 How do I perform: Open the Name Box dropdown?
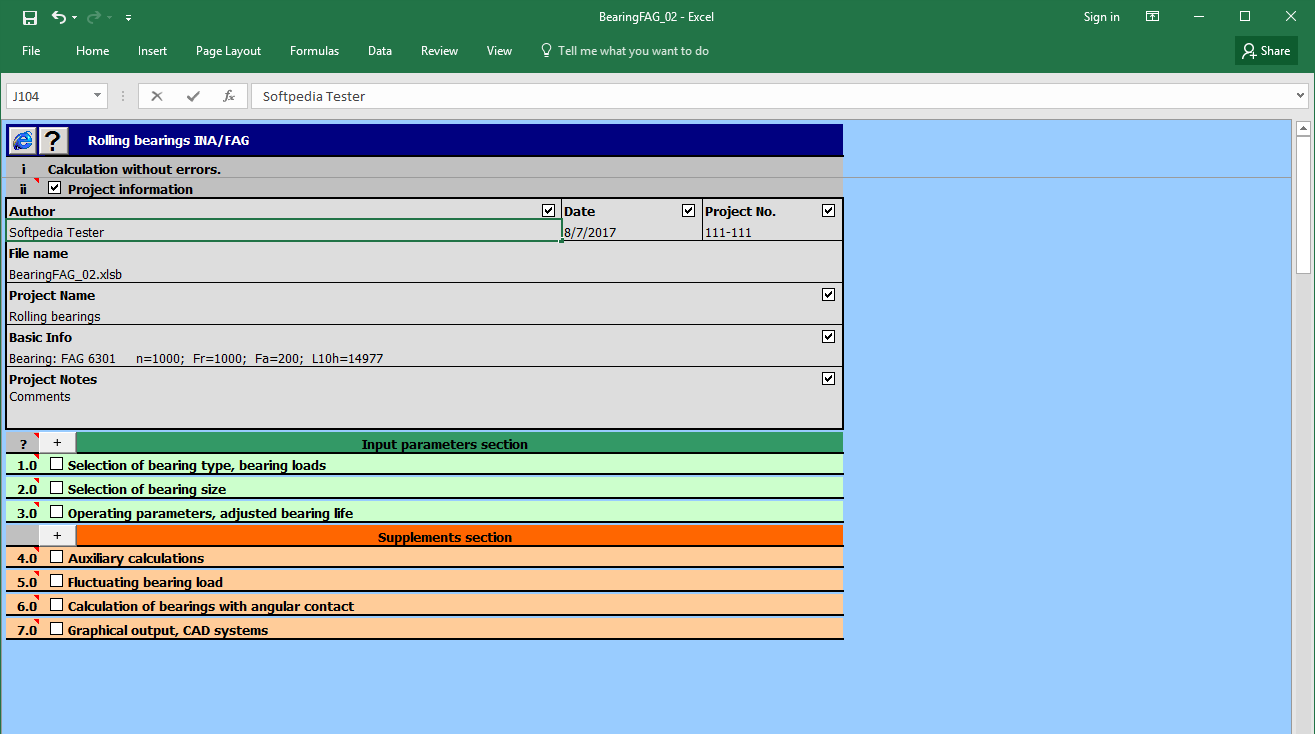tap(98, 96)
